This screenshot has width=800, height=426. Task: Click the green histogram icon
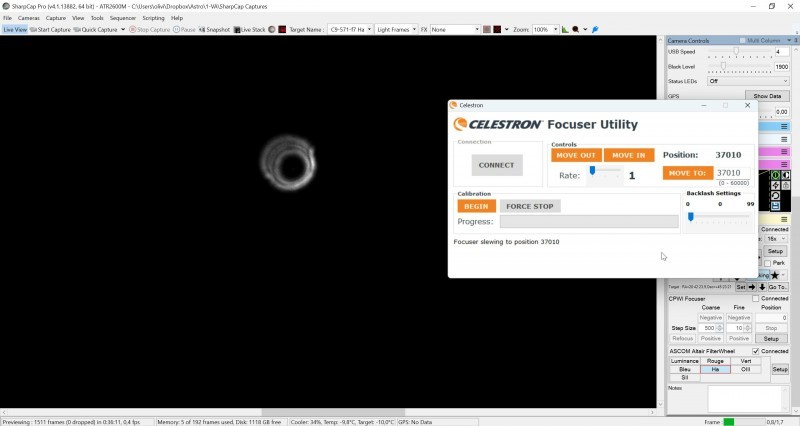click(x=565, y=30)
